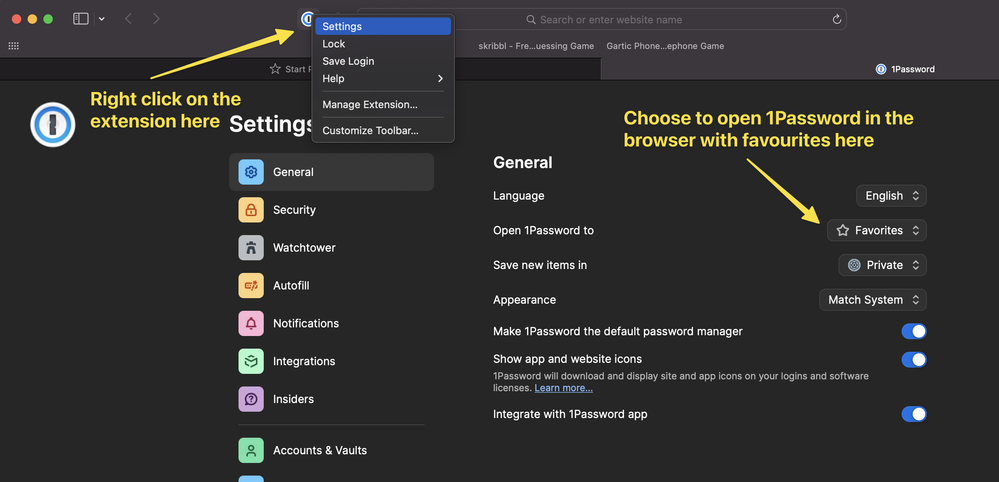
Task: Open the Integrations icon in sidebar
Action: click(x=251, y=361)
